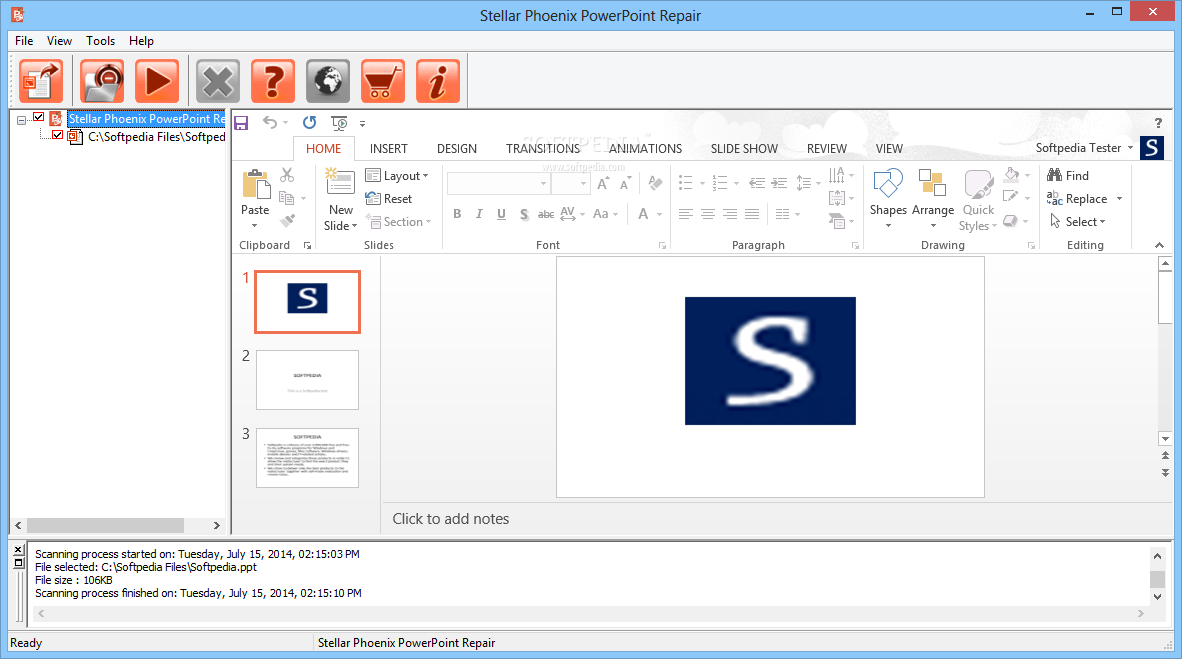Click the Clear All Formatting eraser icon

(656, 183)
